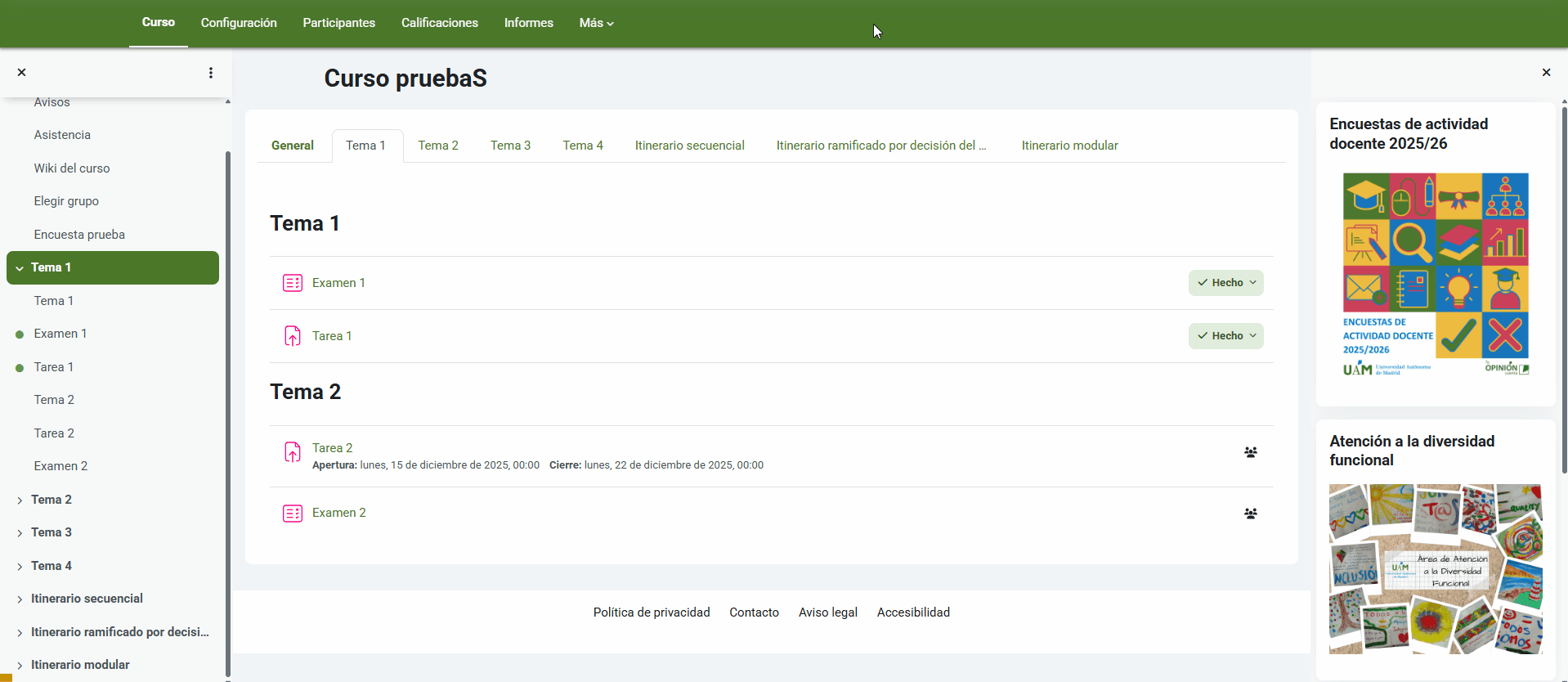Viewport: 1568px width, 682px height.
Task: Click the Examen 2 quiz icon
Action: click(x=292, y=514)
